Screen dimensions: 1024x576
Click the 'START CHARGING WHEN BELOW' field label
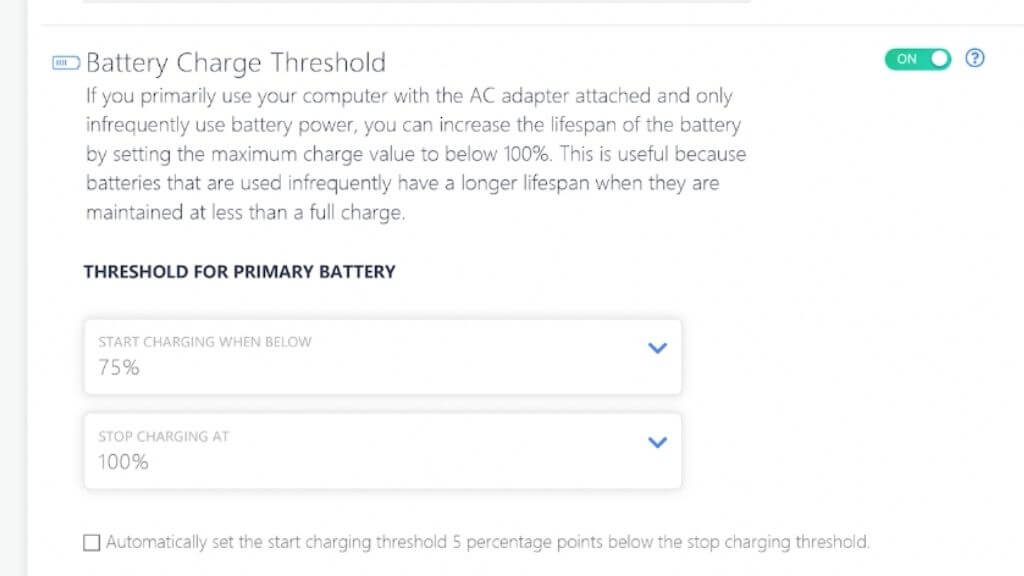[205, 342]
